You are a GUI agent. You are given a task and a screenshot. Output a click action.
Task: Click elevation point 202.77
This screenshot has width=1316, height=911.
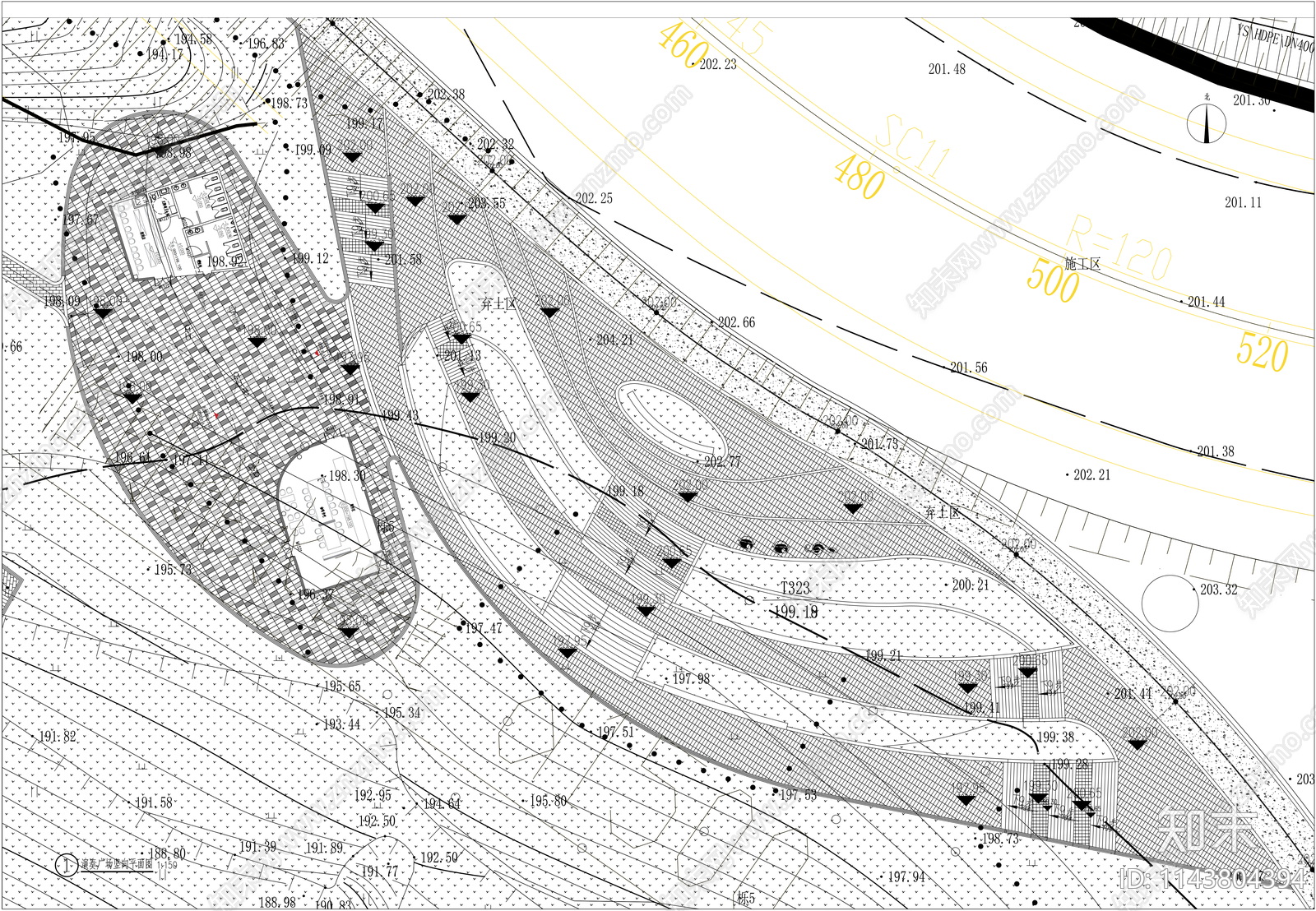[x=722, y=462]
